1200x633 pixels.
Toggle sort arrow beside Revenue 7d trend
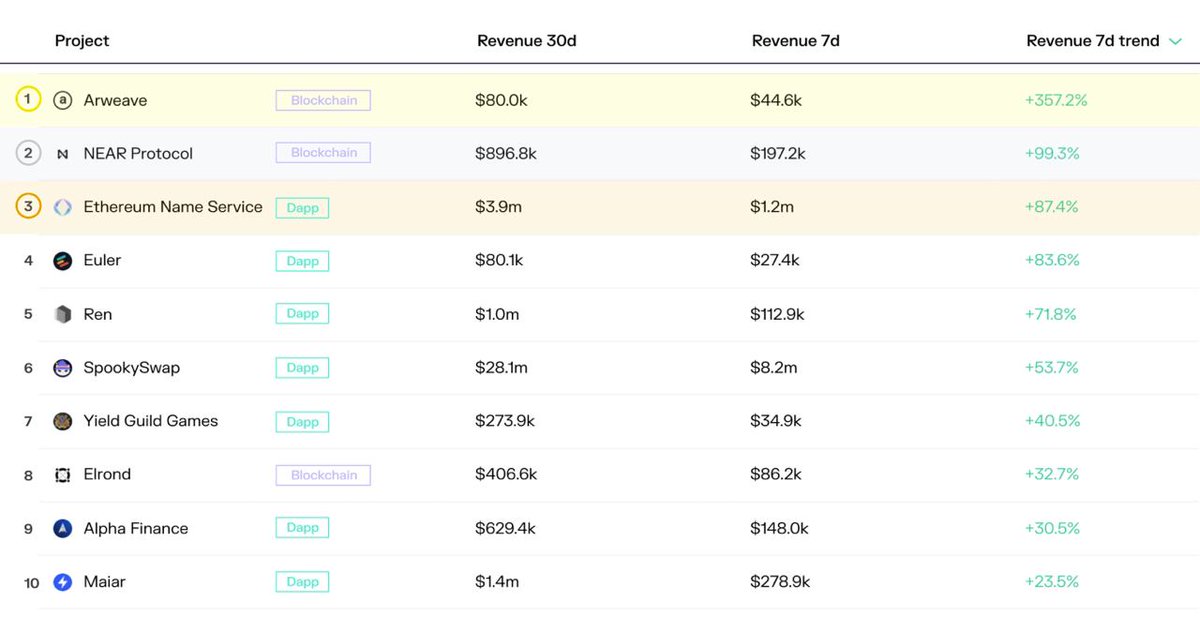pos(1175,41)
